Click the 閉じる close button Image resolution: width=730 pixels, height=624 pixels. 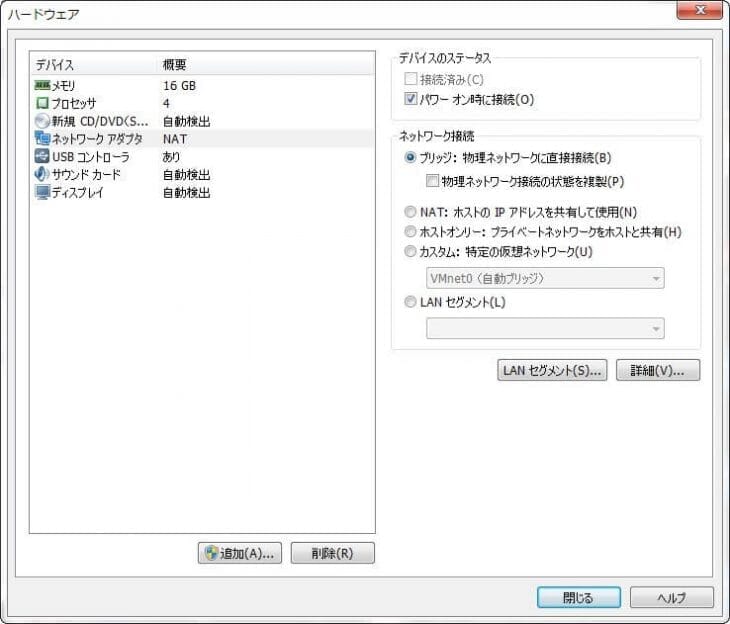pos(578,598)
